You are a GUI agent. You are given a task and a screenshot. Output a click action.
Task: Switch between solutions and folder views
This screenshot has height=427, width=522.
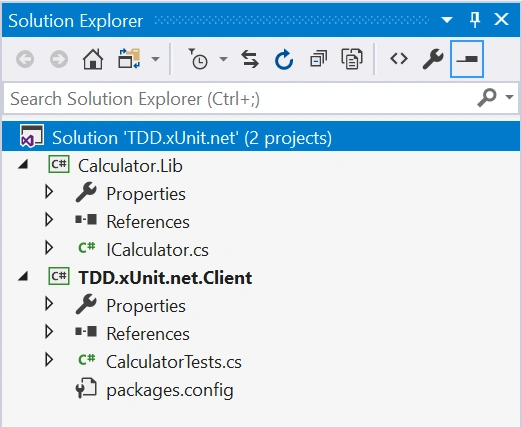129,59
